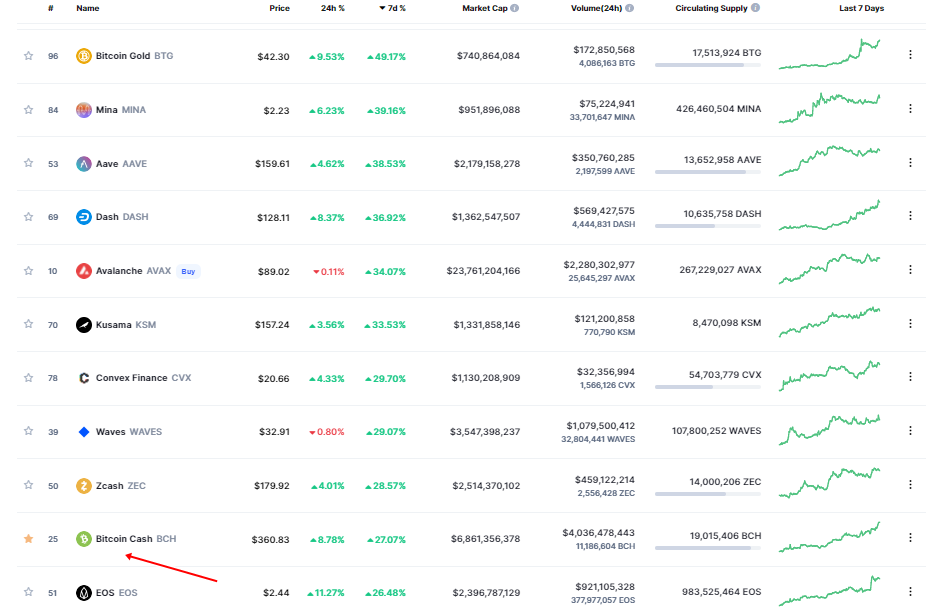Screen dimensions: 926x607
Task: Open the Aave AAVE link
Action: (x=121, y=164)
